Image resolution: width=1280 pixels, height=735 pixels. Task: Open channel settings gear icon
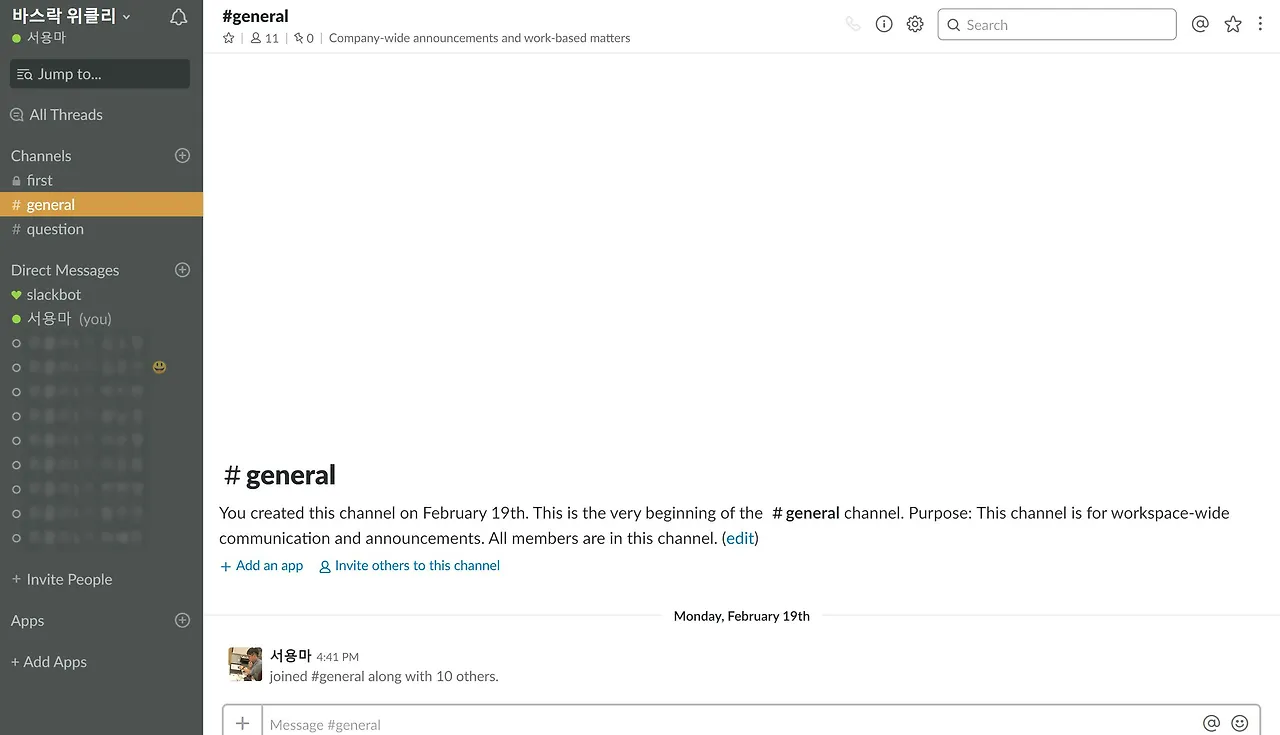coord(915,24)
